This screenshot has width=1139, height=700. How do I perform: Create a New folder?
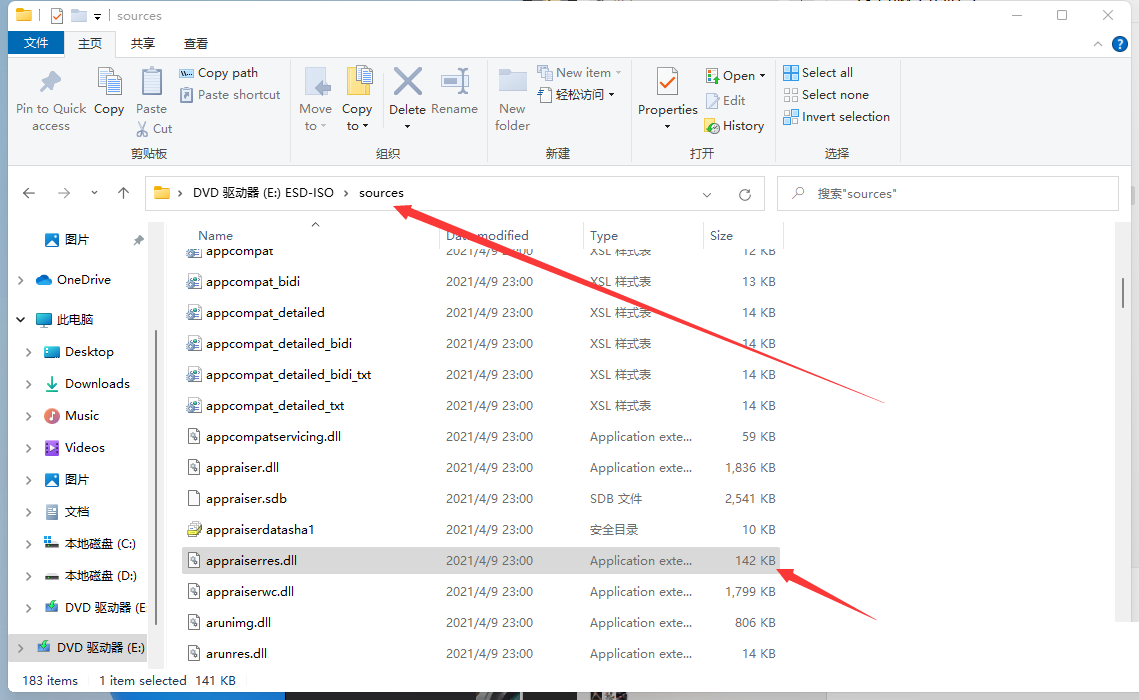[x=512, y=100]
